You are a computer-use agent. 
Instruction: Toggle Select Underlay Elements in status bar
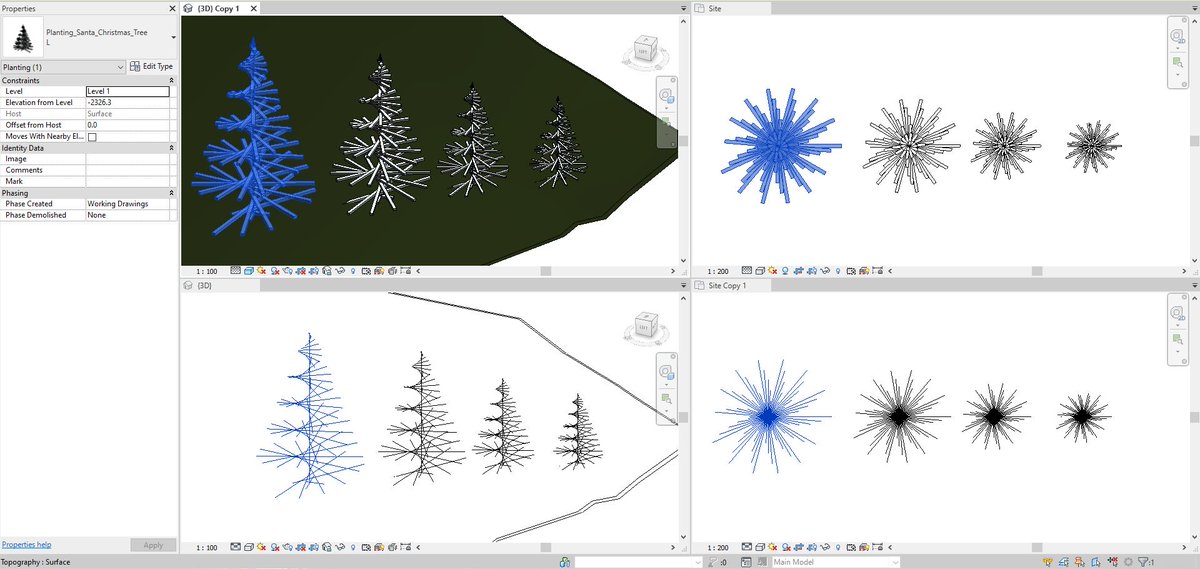pyautogui.click(x=1064, y=562)
